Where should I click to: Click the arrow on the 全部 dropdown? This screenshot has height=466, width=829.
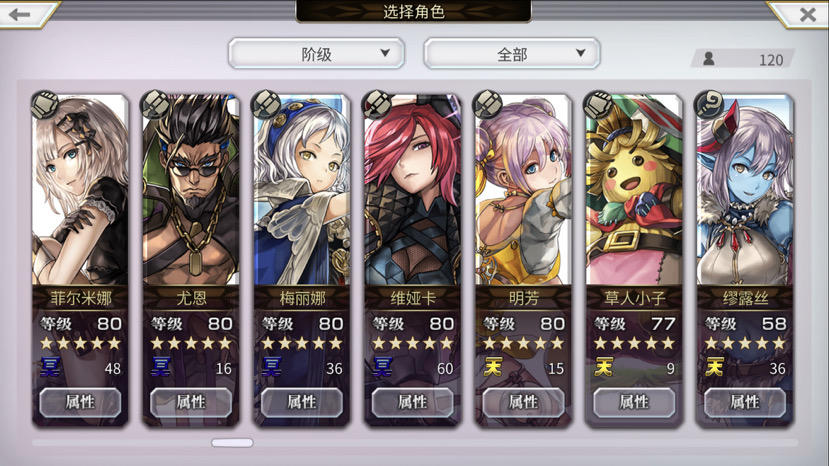click(581, 53)
